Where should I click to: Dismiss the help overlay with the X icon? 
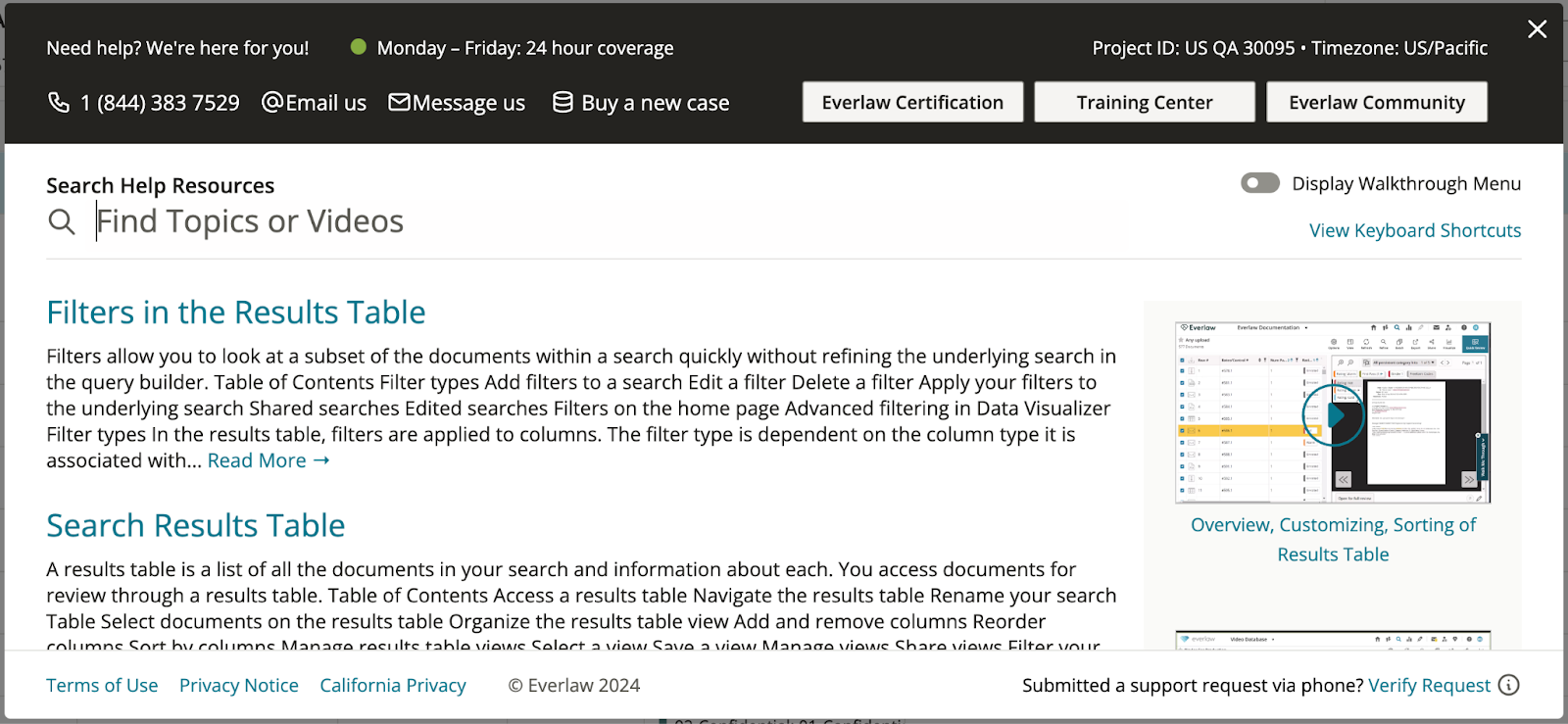pos(1539,29)
